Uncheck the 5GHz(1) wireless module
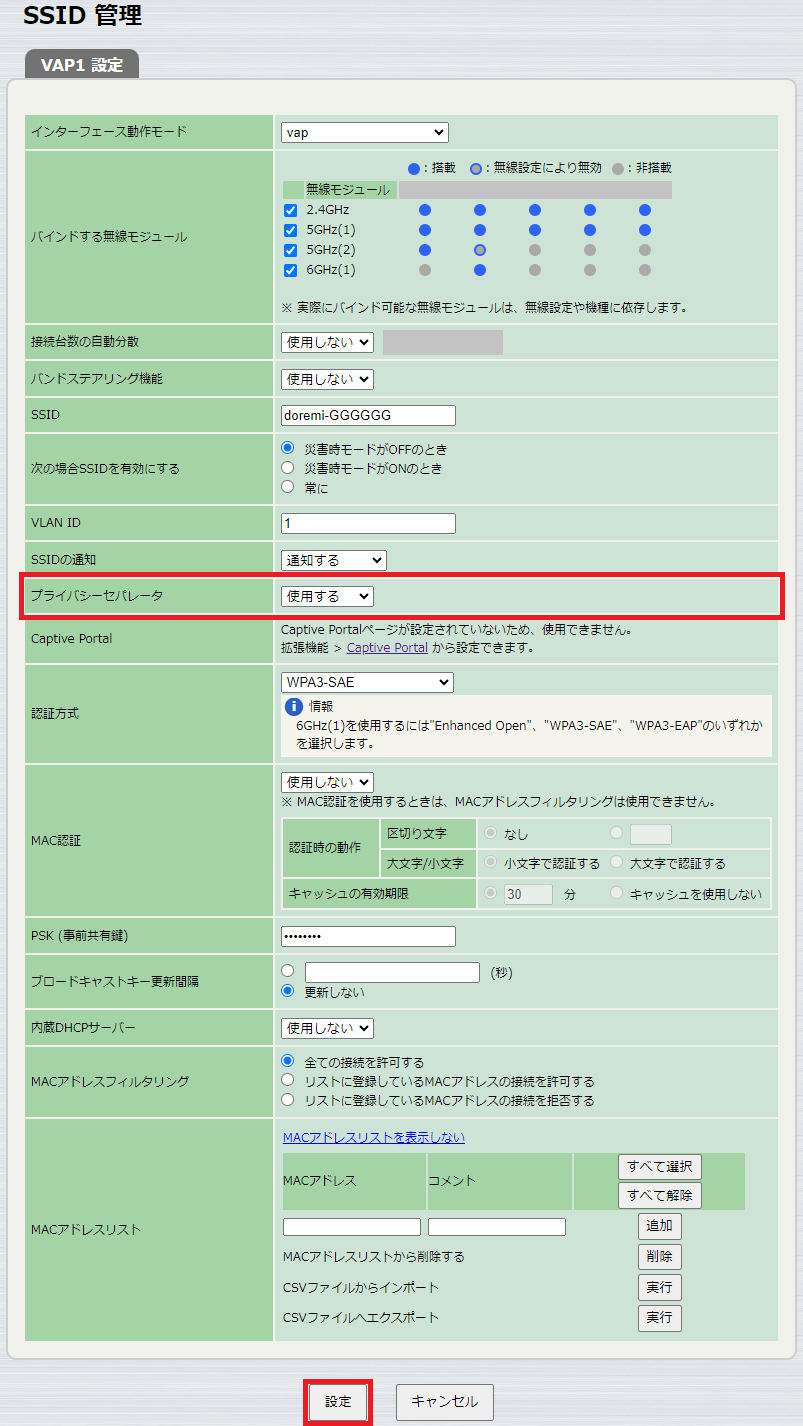Screen dimensions: 803x1426 pos(291,230)
